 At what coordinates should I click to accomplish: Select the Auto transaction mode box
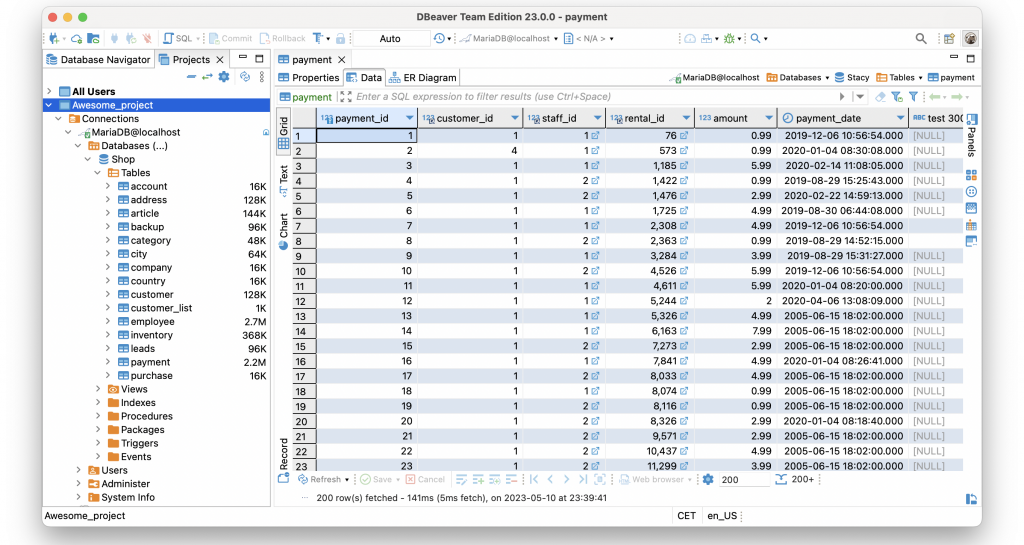tap(390, 39)
